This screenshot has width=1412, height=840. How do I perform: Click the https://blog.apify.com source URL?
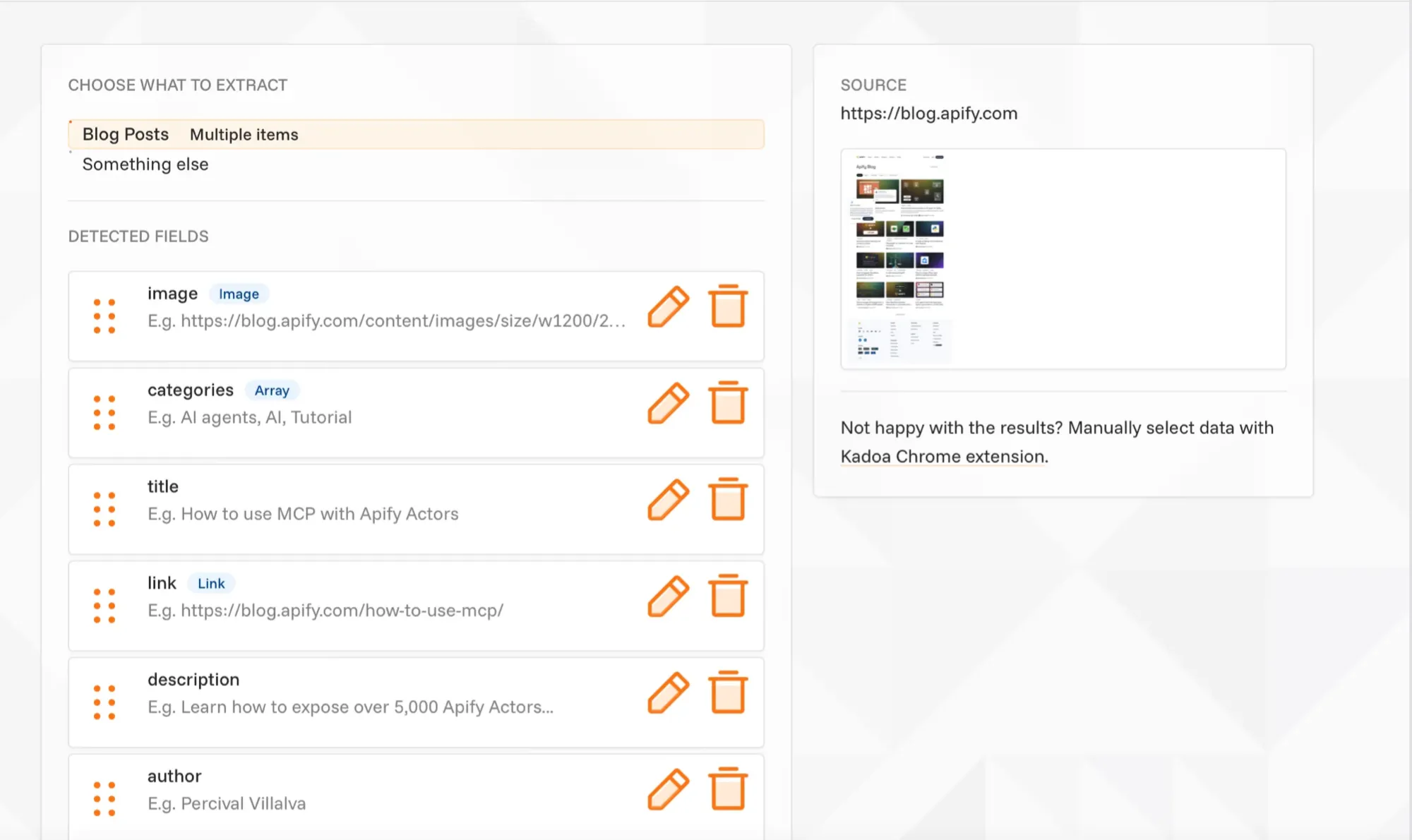point(928,114)
